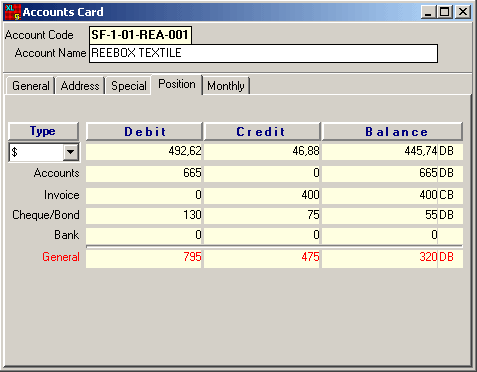Click Bank credit value 0
Screen dimensions: 477x372
click(x=262, y=235)
